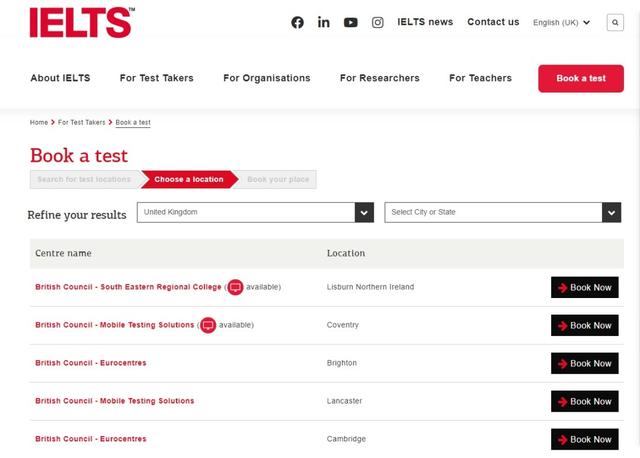Screen dimensions: 640x458
Task: Open the For Teachers menu
Action: point(480,78)
